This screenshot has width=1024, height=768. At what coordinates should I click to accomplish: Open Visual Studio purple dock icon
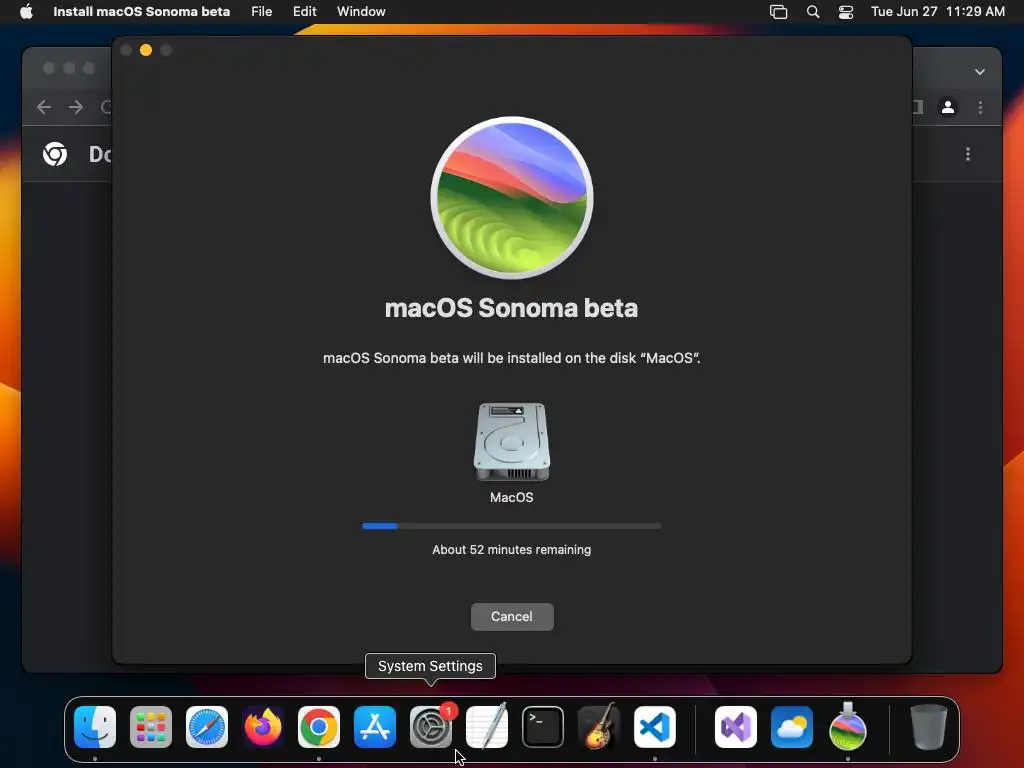click(736, 727)
